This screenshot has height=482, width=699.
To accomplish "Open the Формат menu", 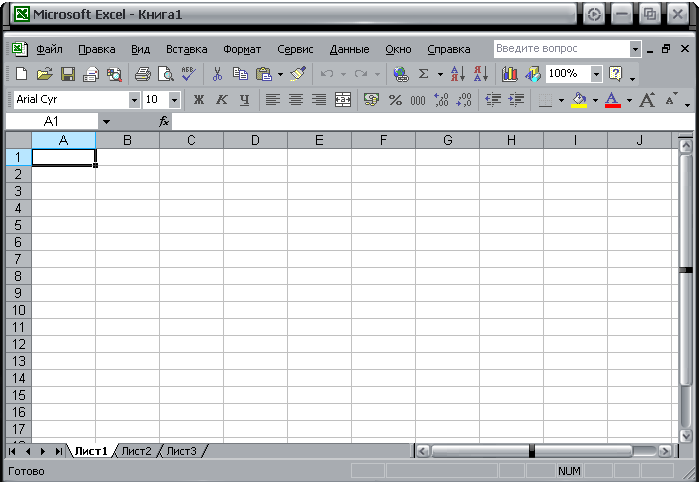I will (242, 49).
